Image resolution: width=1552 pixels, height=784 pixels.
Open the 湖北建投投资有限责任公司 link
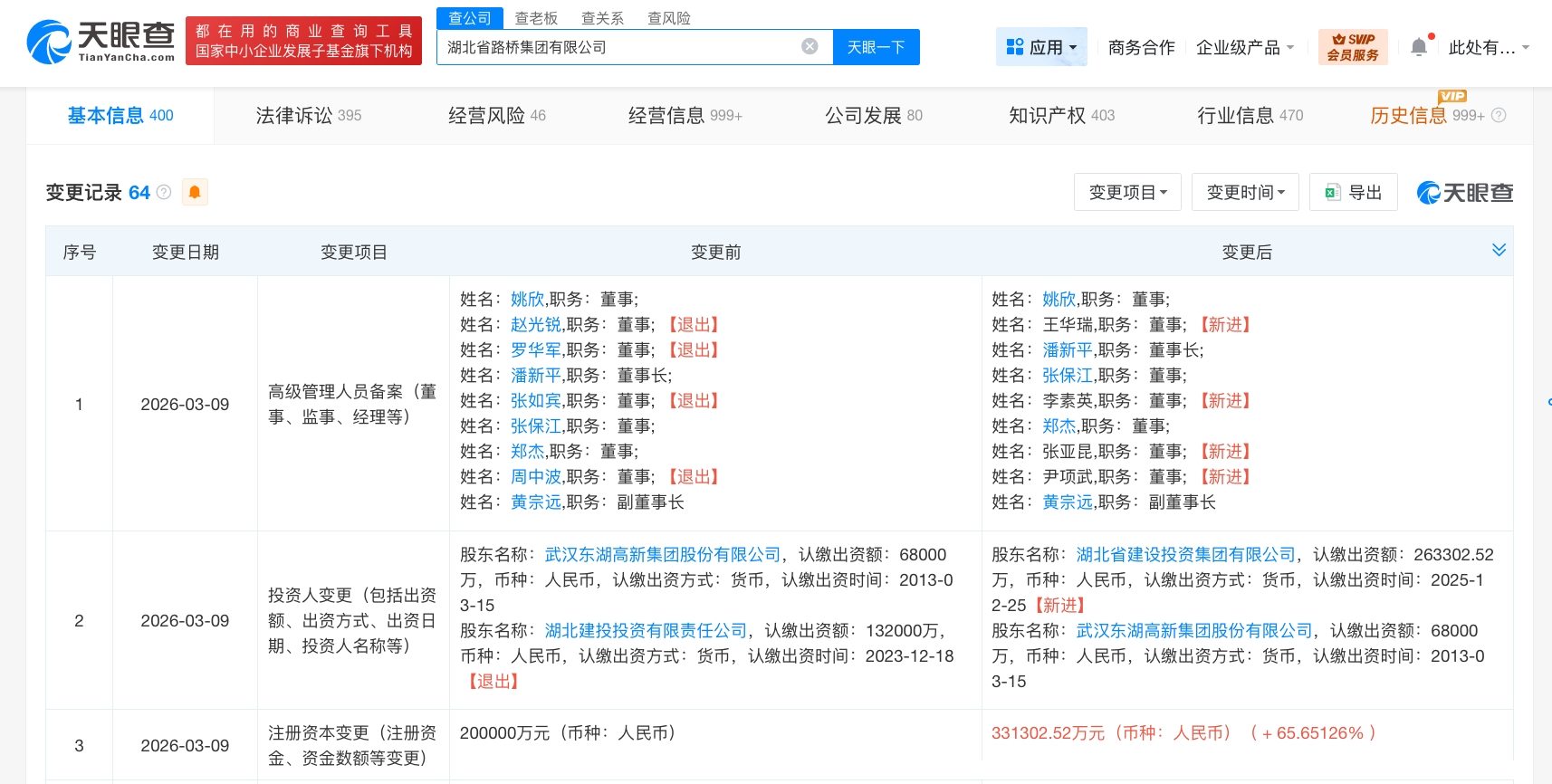pyautogui.click(x=646, y=630)
